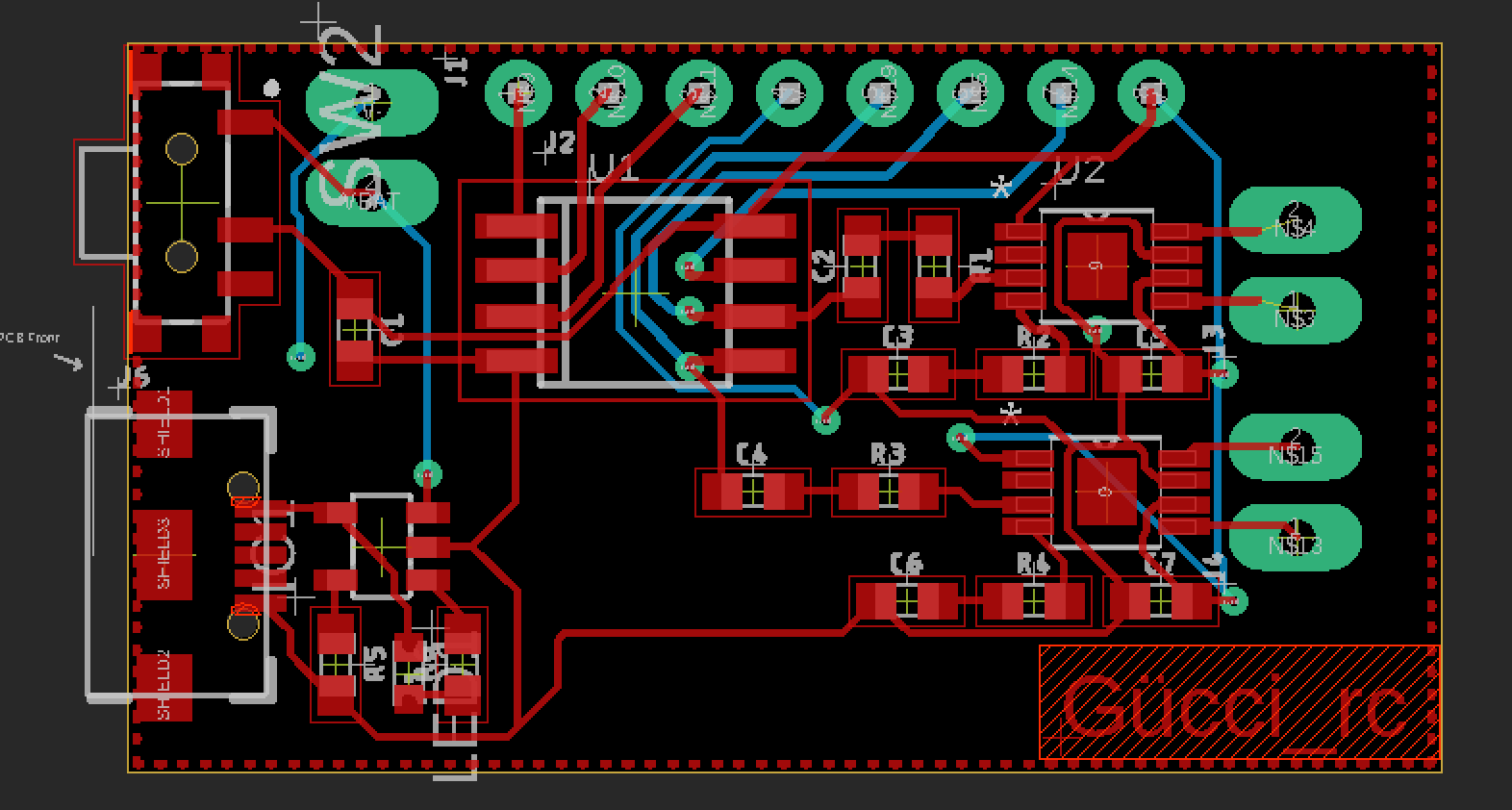The height and width of the screenshot is (810, 1512).
Task: Click the U1 reference designator label
Action: coord(614,169)
